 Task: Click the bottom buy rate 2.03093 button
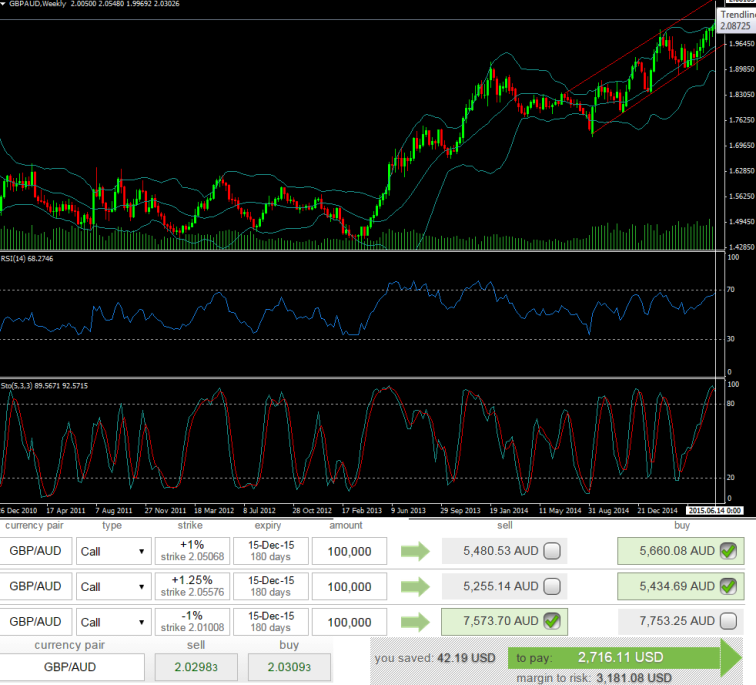tap(284, 666)
